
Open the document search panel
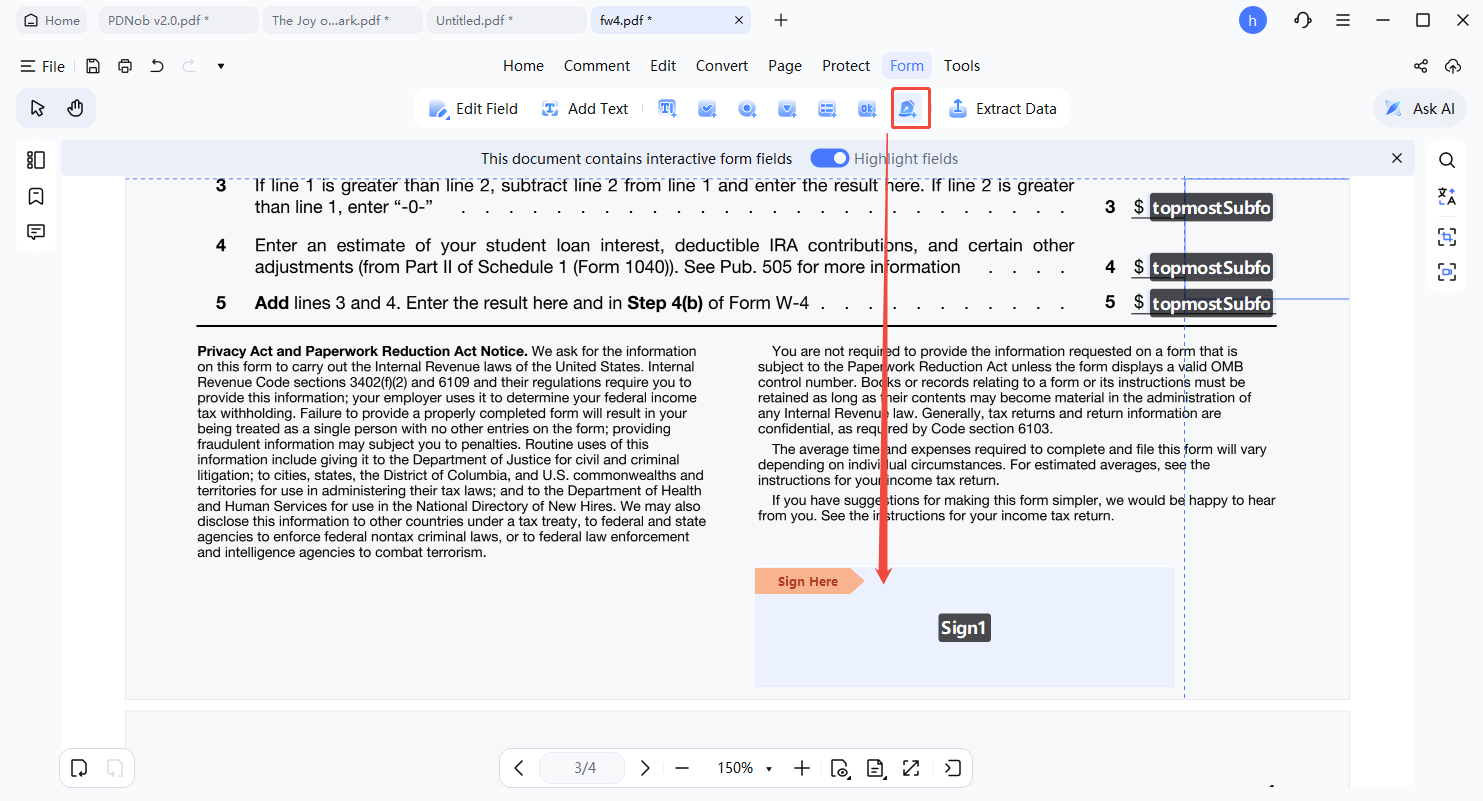(x=1447, y=159)
